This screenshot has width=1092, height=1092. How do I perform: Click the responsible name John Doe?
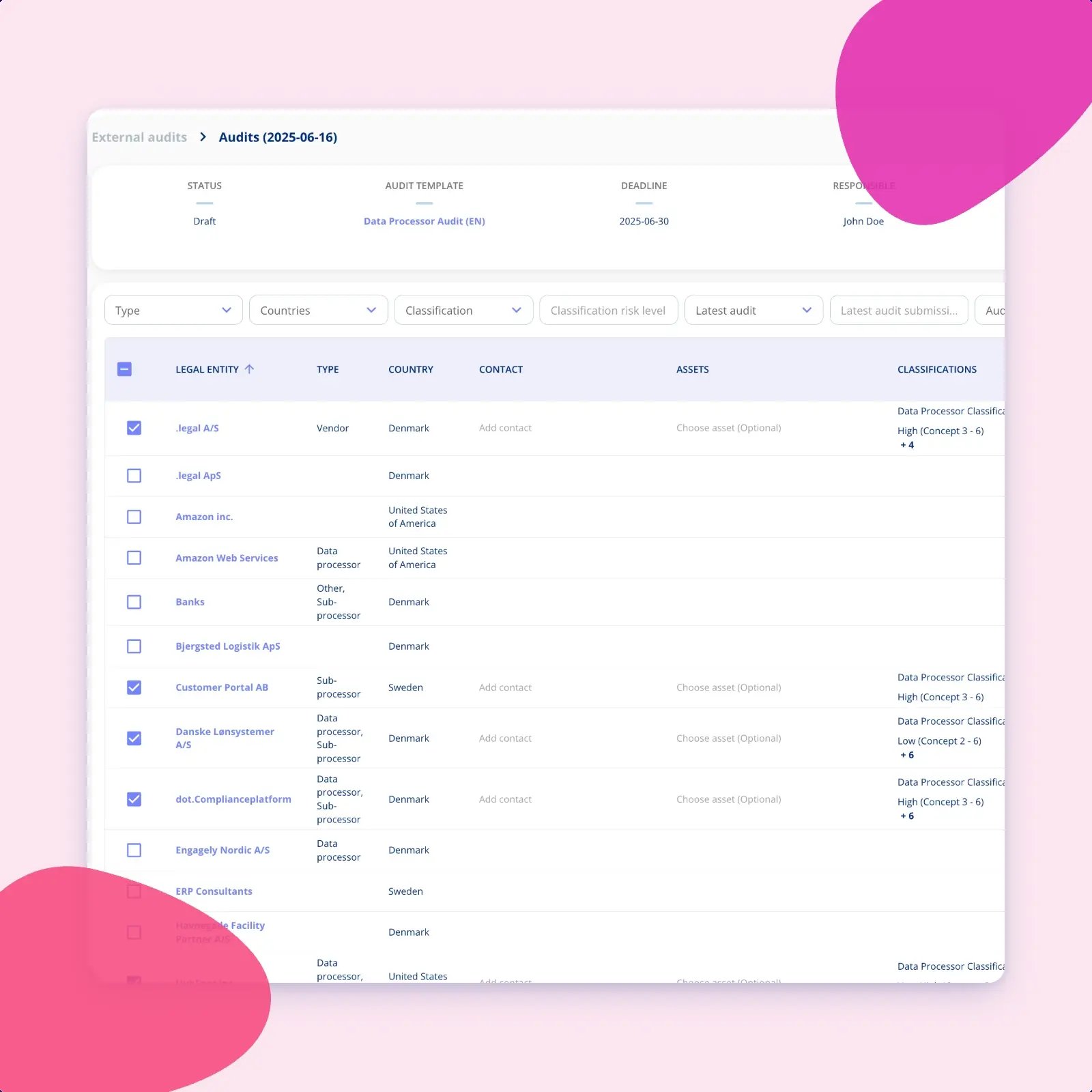pos(863,221)
